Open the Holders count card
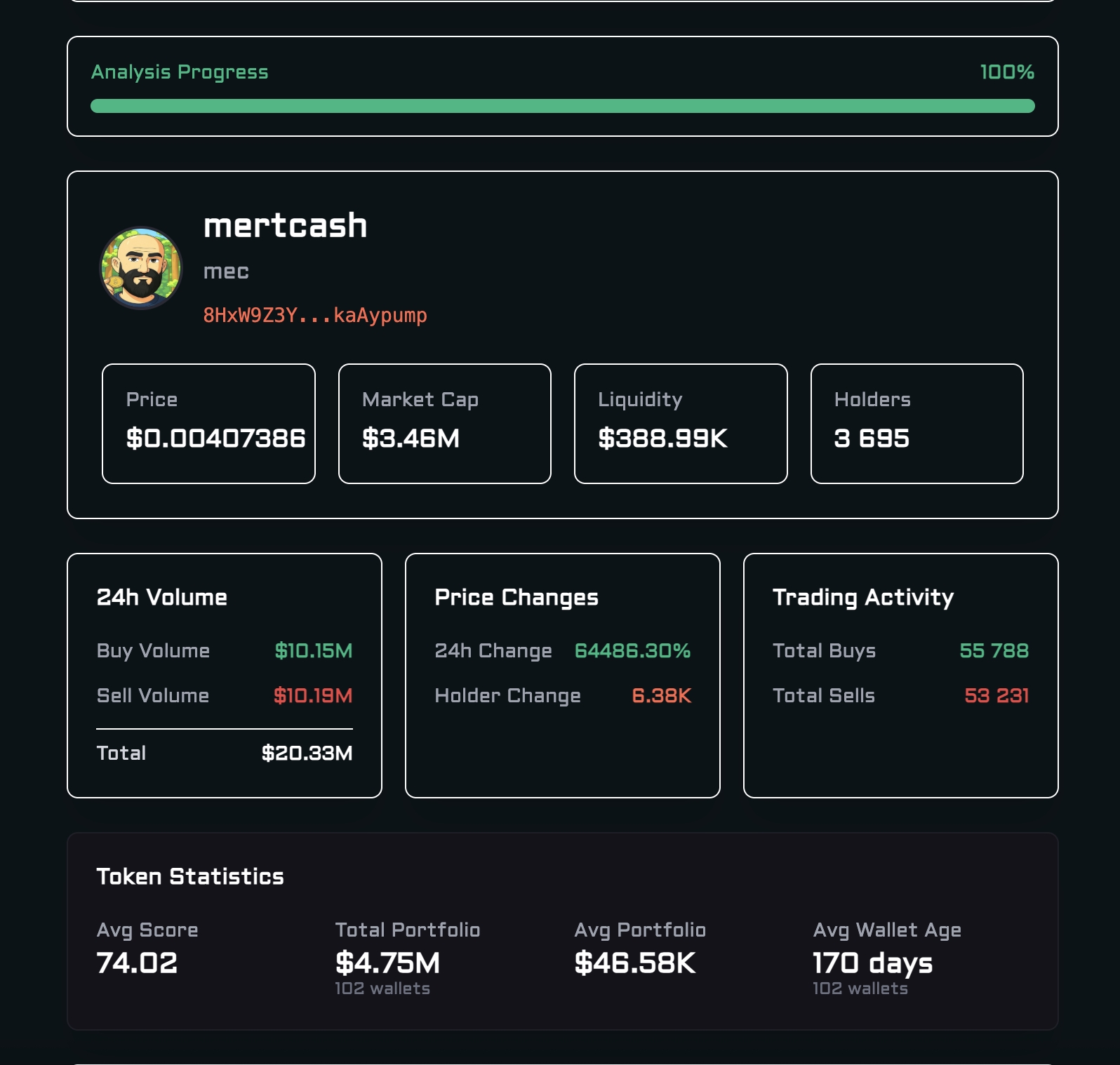The width and height of the screenshot is (1120, 1065). 916,424
